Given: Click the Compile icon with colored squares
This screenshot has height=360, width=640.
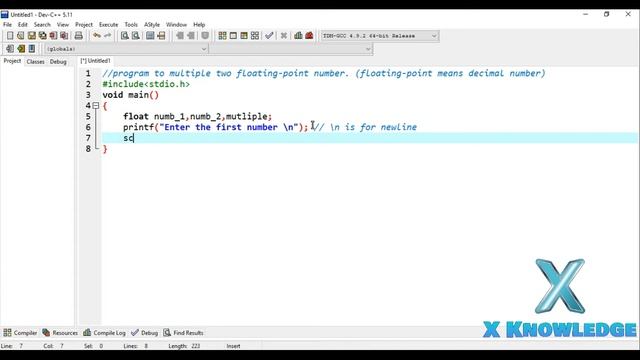Looking at the screenshot, I should pos(222,36).
